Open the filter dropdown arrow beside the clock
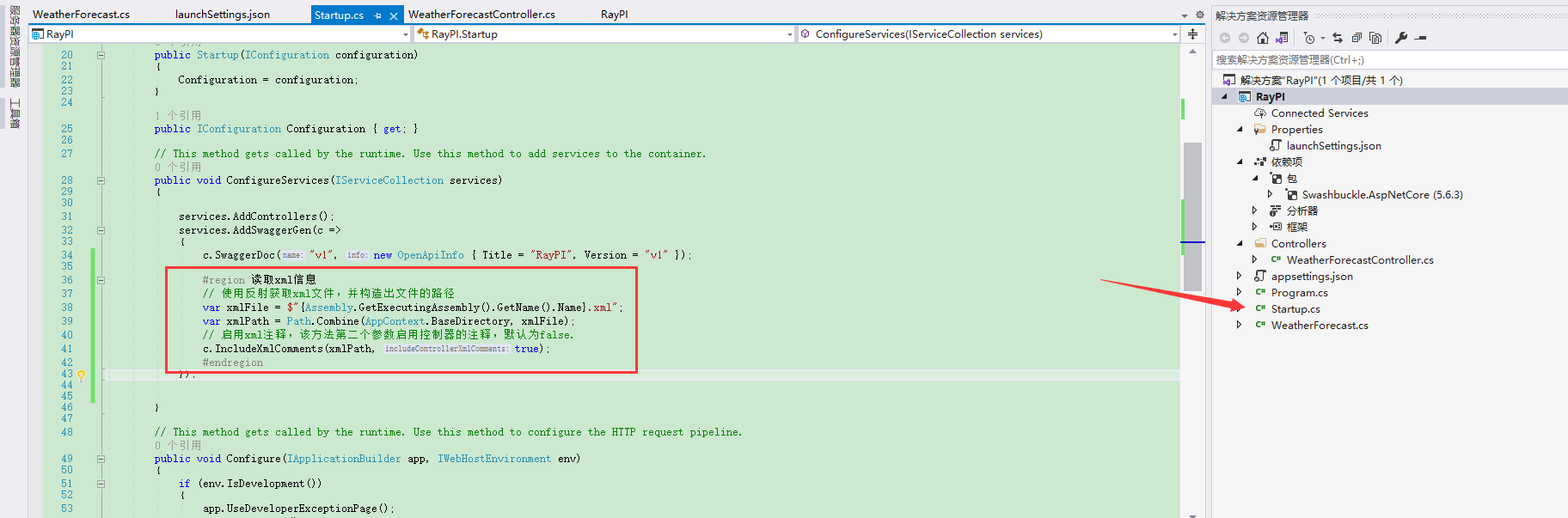1568x518 pixels. (1323, 38)
